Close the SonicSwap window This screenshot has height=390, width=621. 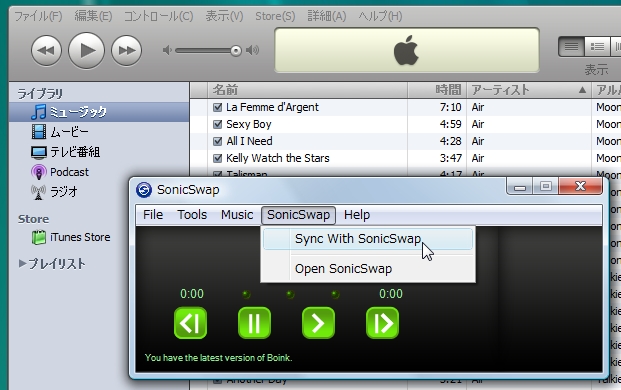(581, 186)
